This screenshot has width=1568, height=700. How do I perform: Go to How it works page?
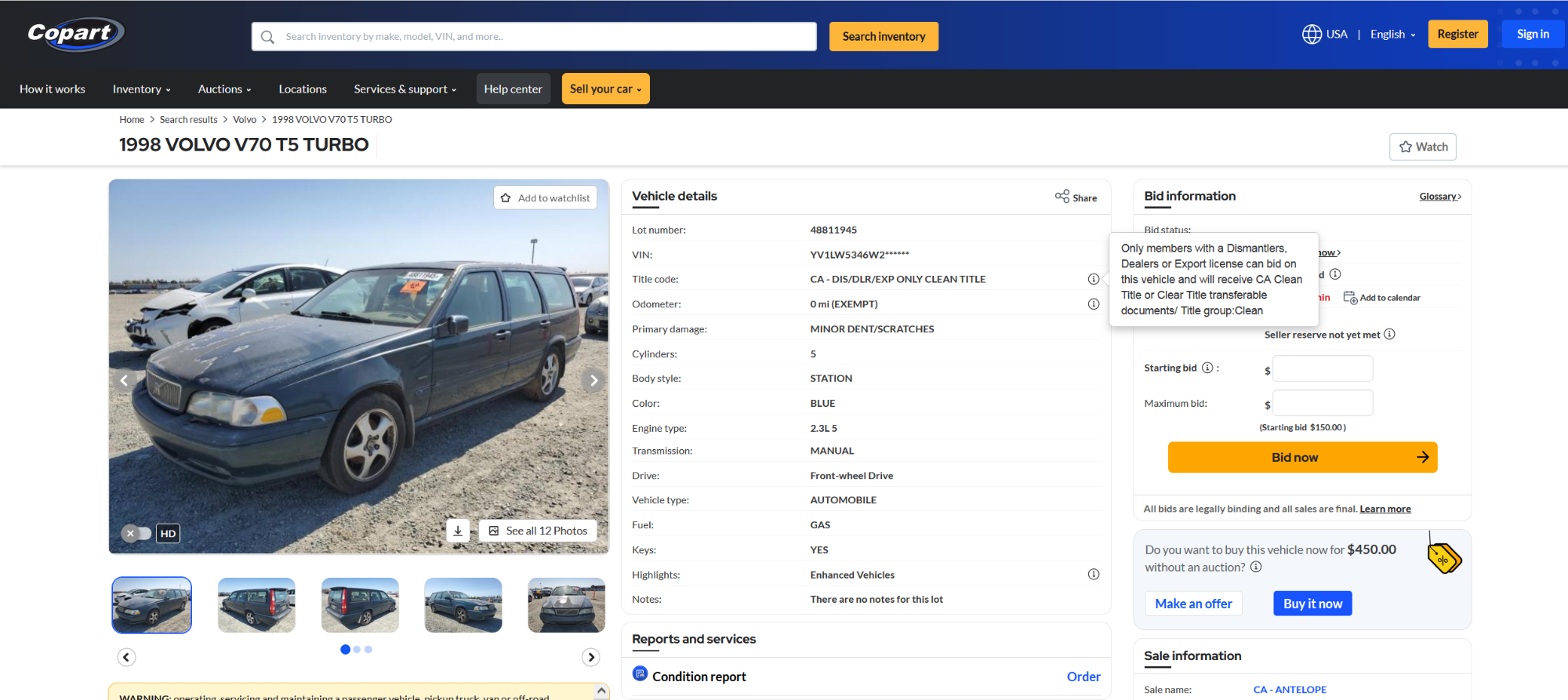click(53, 89)
